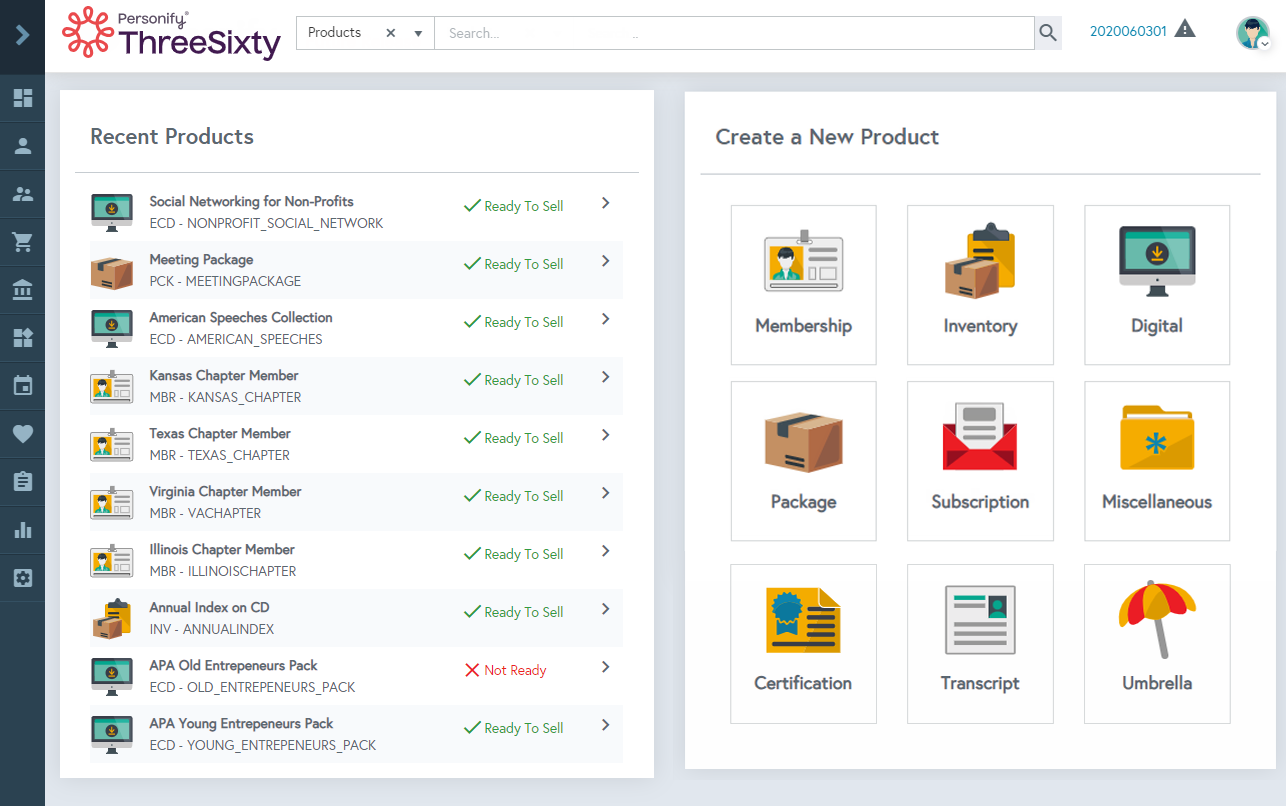1286x806 pixels.
Task: Expand American Speeches Collection row chevron
Action: (x=605, y=319)
